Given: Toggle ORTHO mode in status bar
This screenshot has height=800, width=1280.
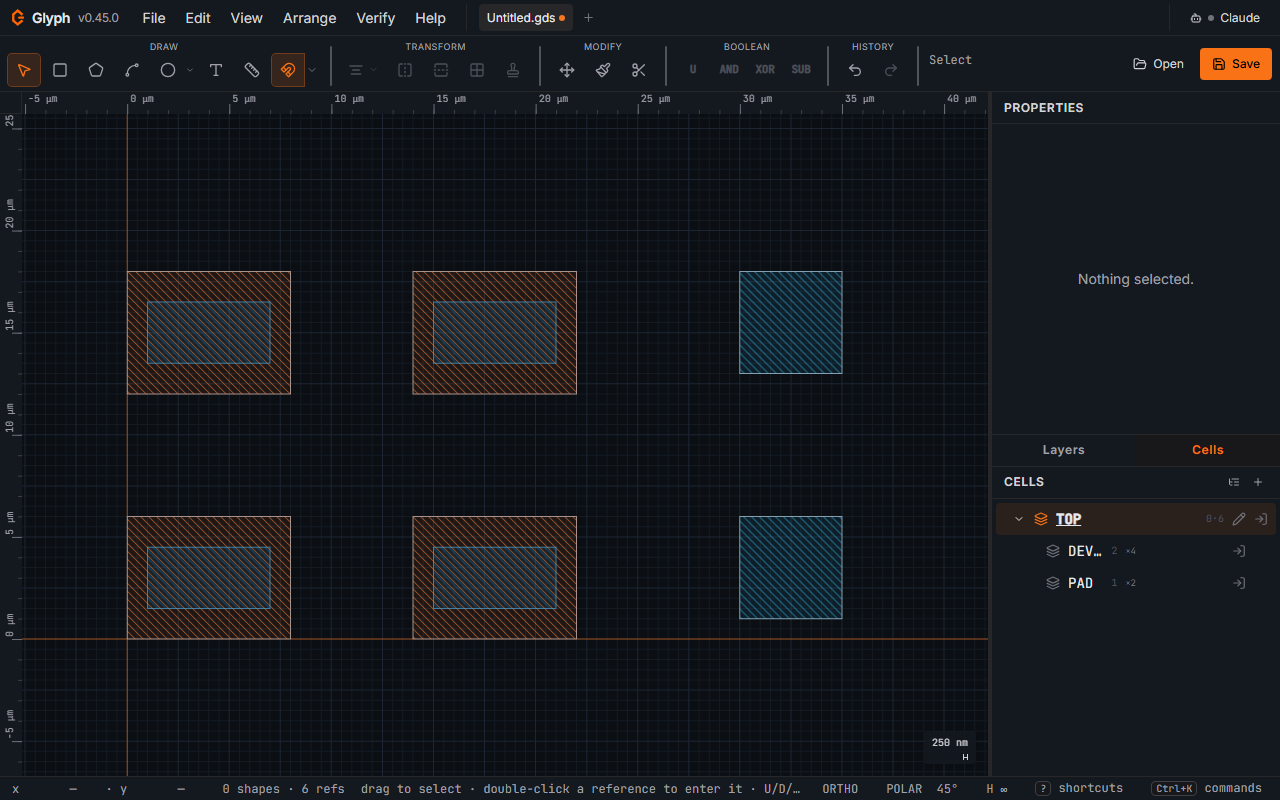Looking at the screenshot, I should (840, 789).
